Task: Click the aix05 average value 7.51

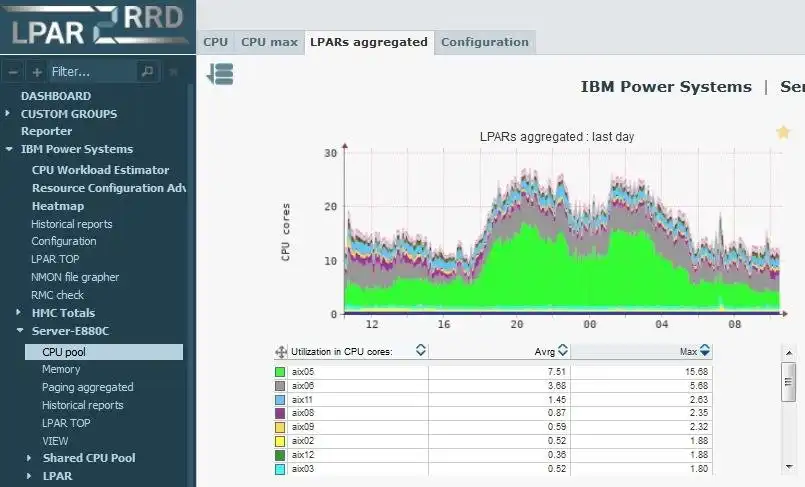Action: pos(557,372)
